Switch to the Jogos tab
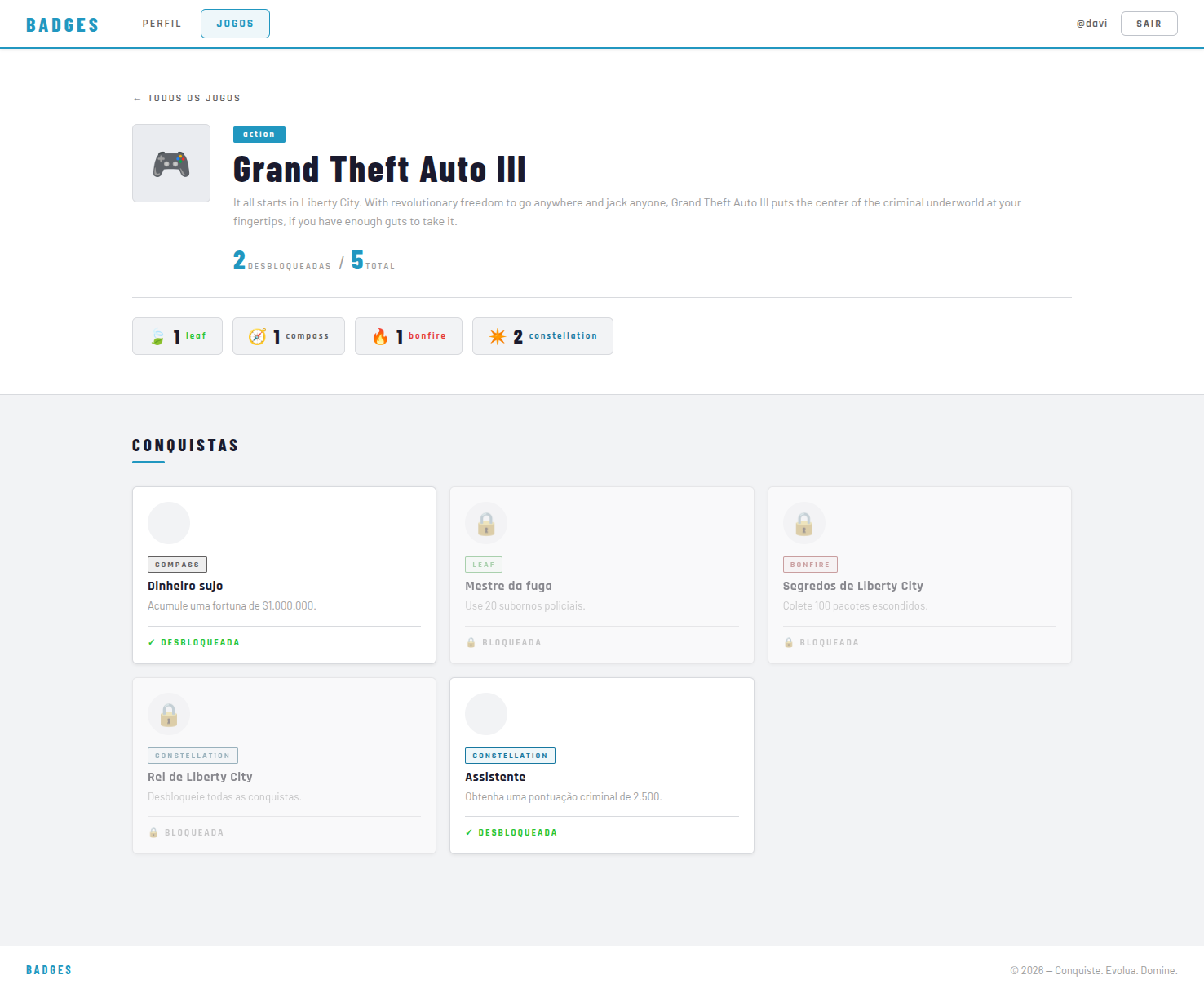The height and width of the screenshot is (993, 1204). point(235,24)
